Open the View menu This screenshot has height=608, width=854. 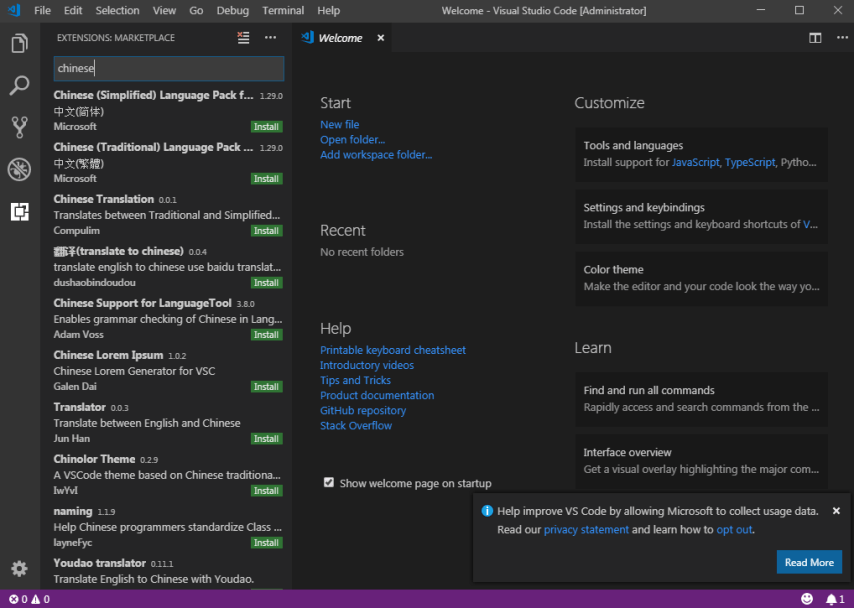[164, 10]
